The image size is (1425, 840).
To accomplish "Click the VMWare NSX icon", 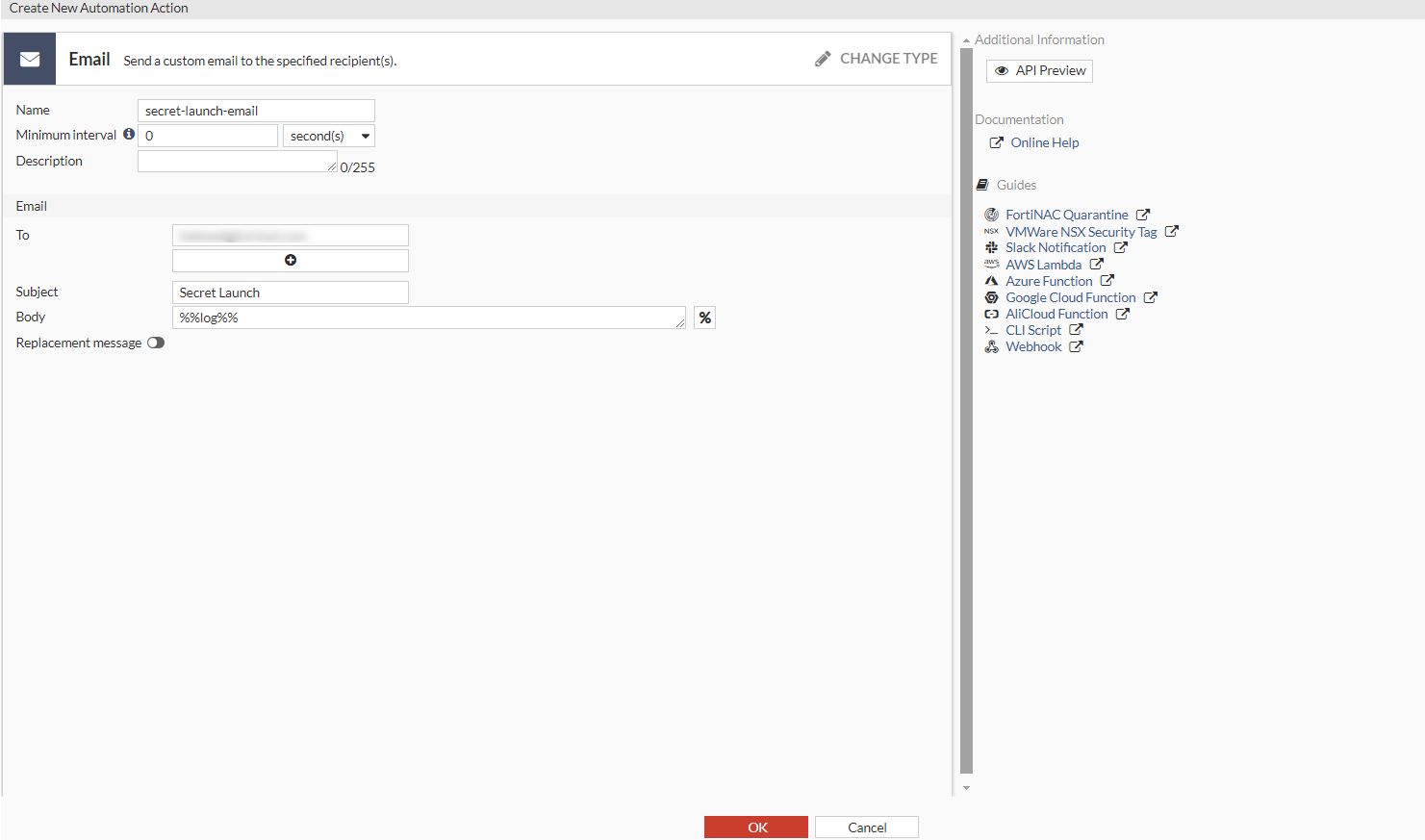I will tap(991, 232).
